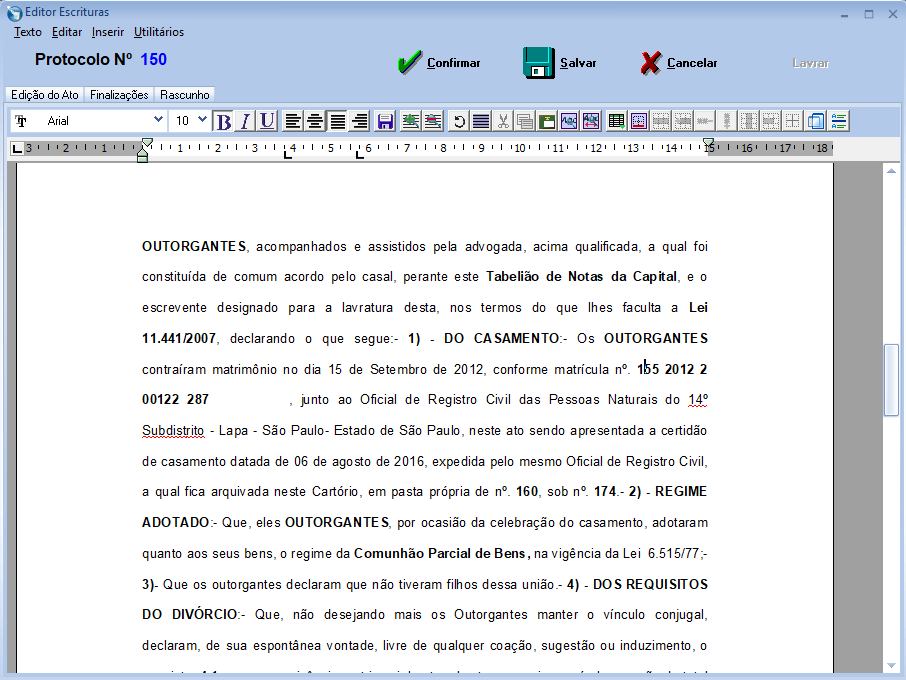Image resolution: width=906 pixels, height=680 pixels.
Task: Open the font size 10 dropdown
Action: 202,120
